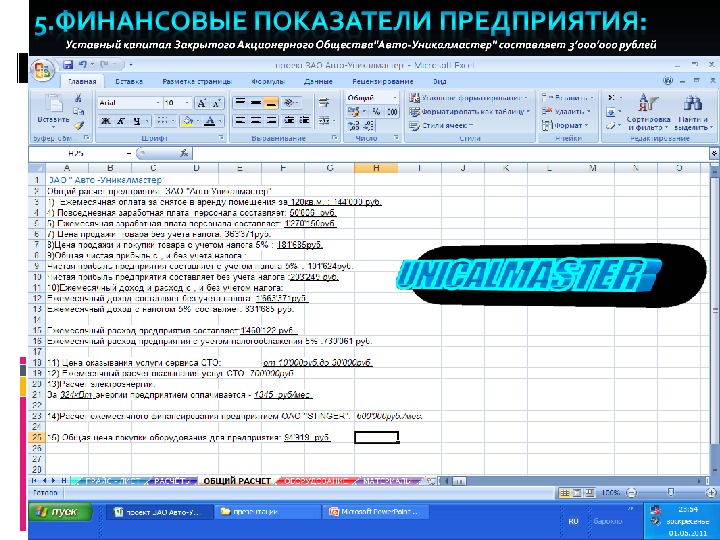Toggle wrap text in the alignment group
Screen dimensions: 720x540
pyautogui.click(x=324, y=102)
